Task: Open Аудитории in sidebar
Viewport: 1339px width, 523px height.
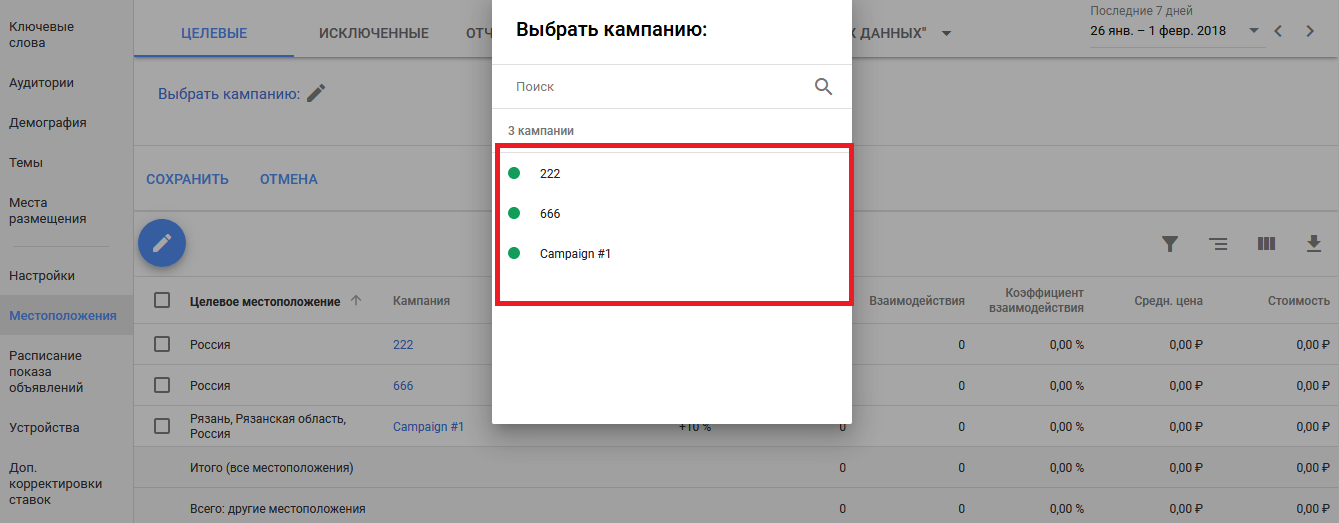Action: 41,83
